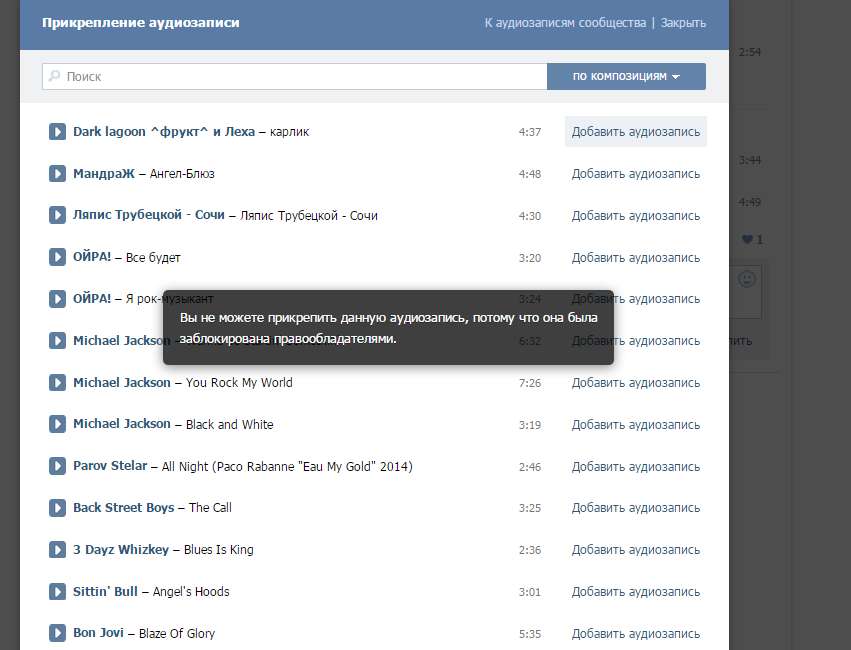This screenshot has height=650, width=851.
Task: Open the «по композициям» search filter dropdown
Action: click(626, 76)
